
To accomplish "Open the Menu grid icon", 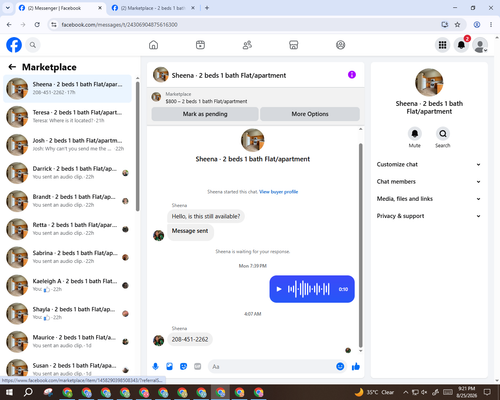I will click(442, 45).
